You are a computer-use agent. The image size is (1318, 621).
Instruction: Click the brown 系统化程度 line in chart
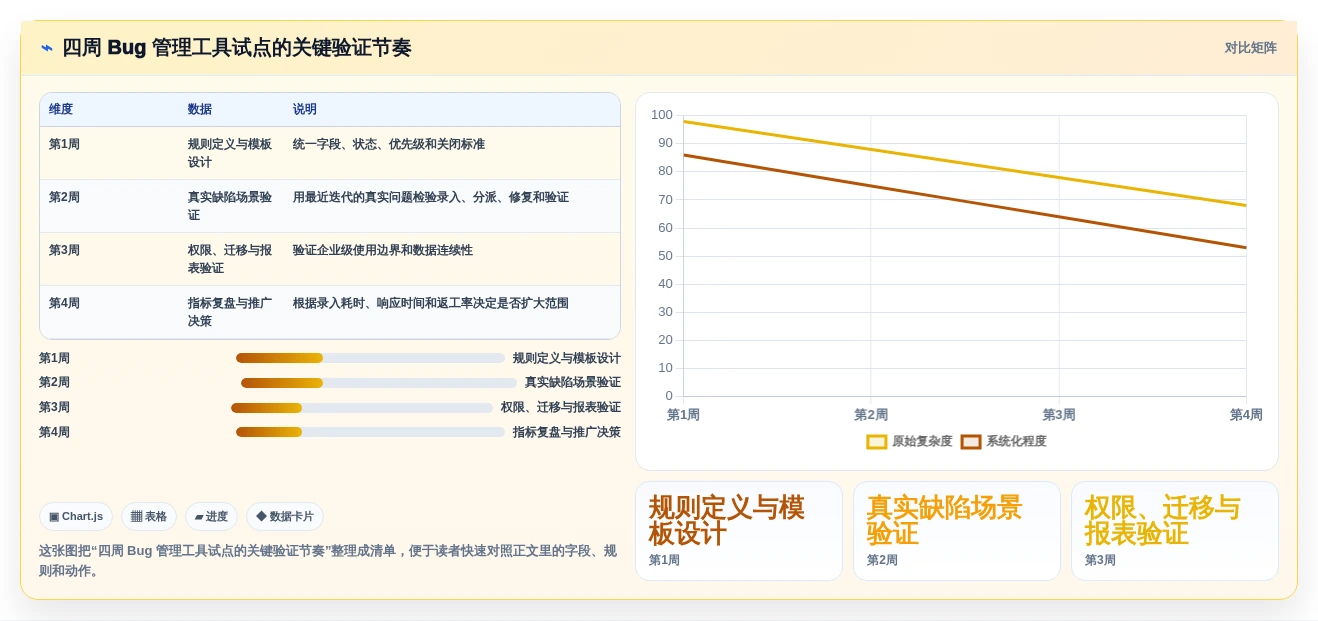965,201
